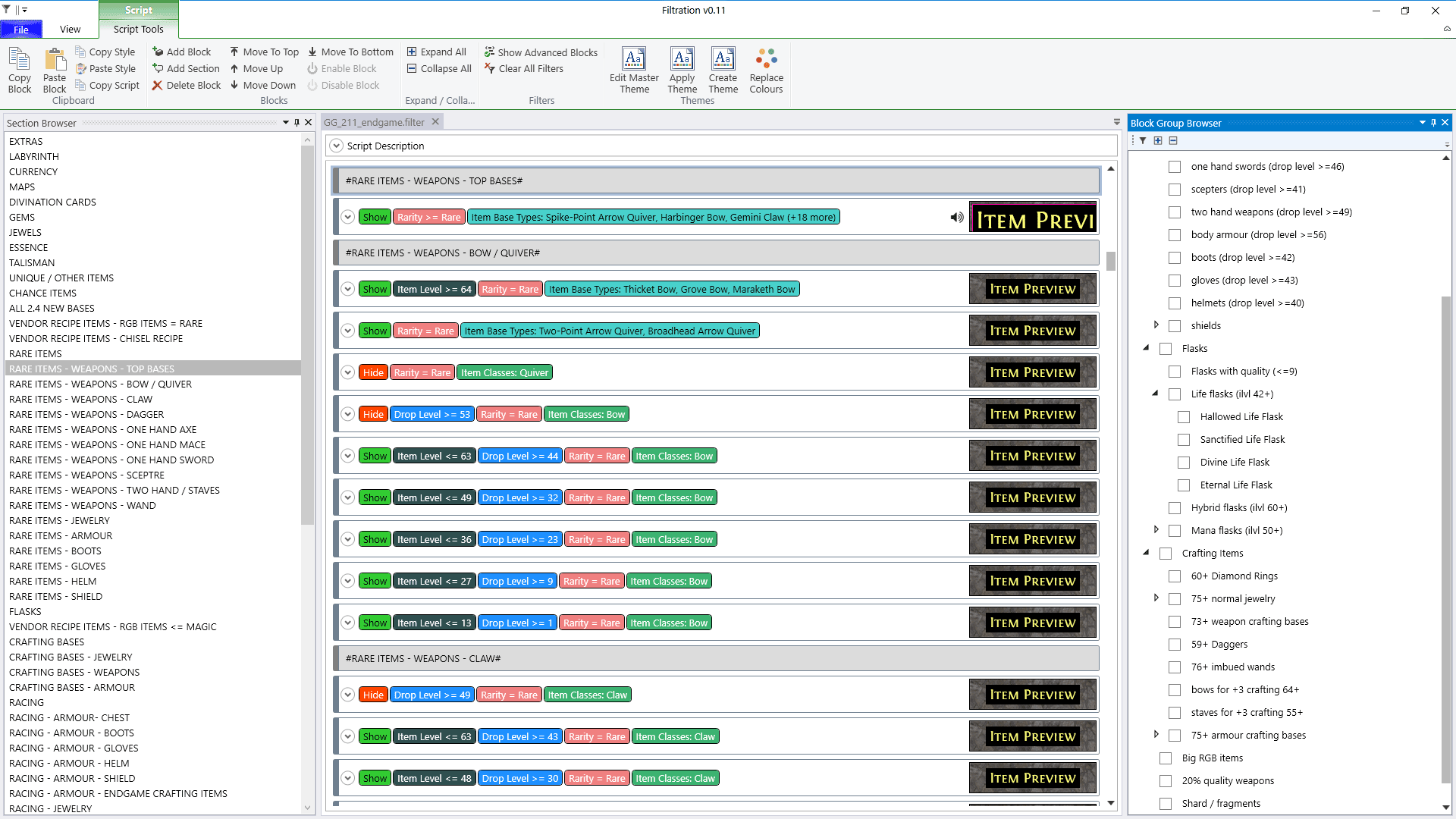Move block down
Image resolution: width=1456 pixels, height=819 pixels.
coord(262,85)
